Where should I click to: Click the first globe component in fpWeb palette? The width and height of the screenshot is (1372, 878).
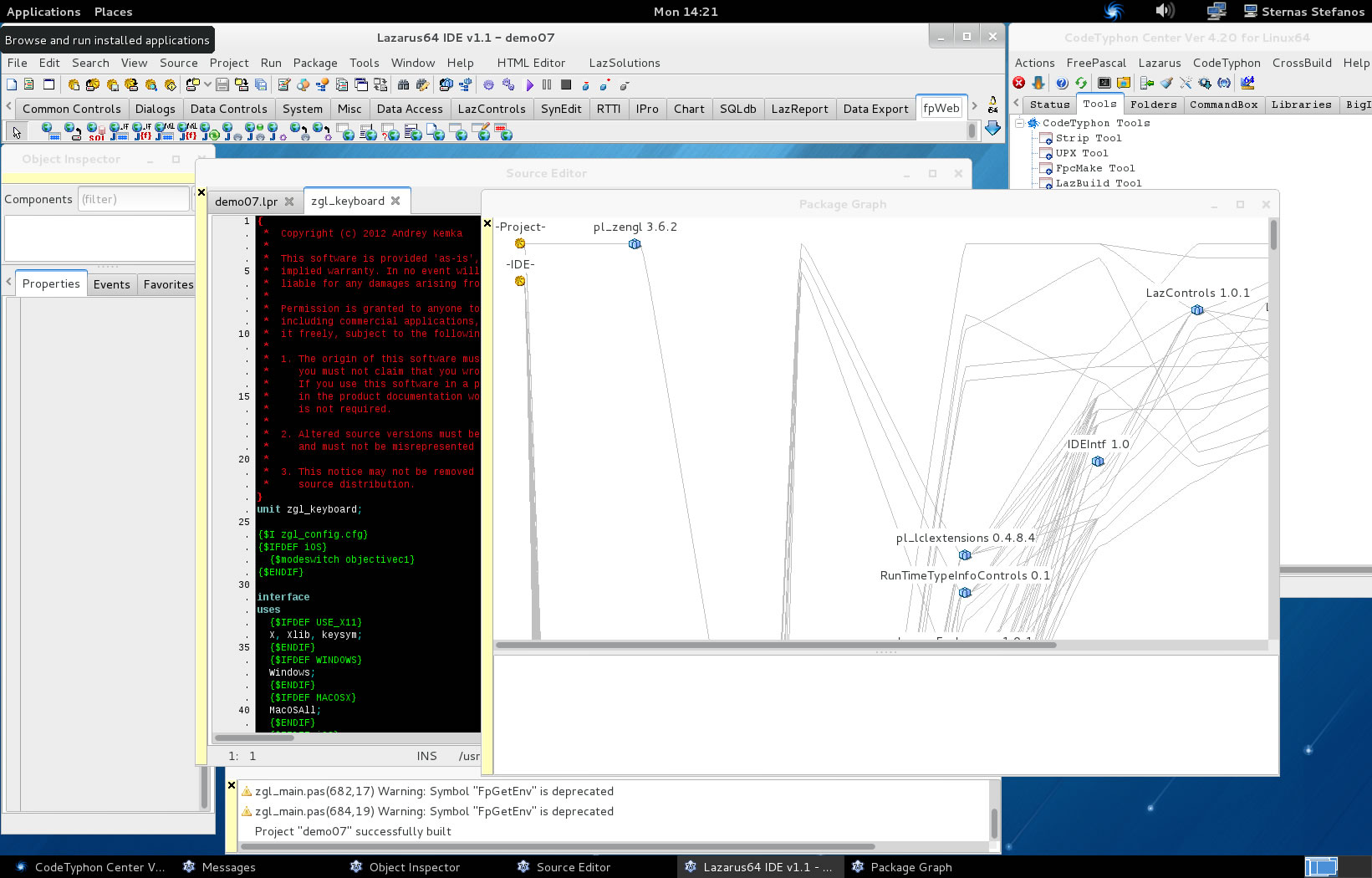pos(51,131)
